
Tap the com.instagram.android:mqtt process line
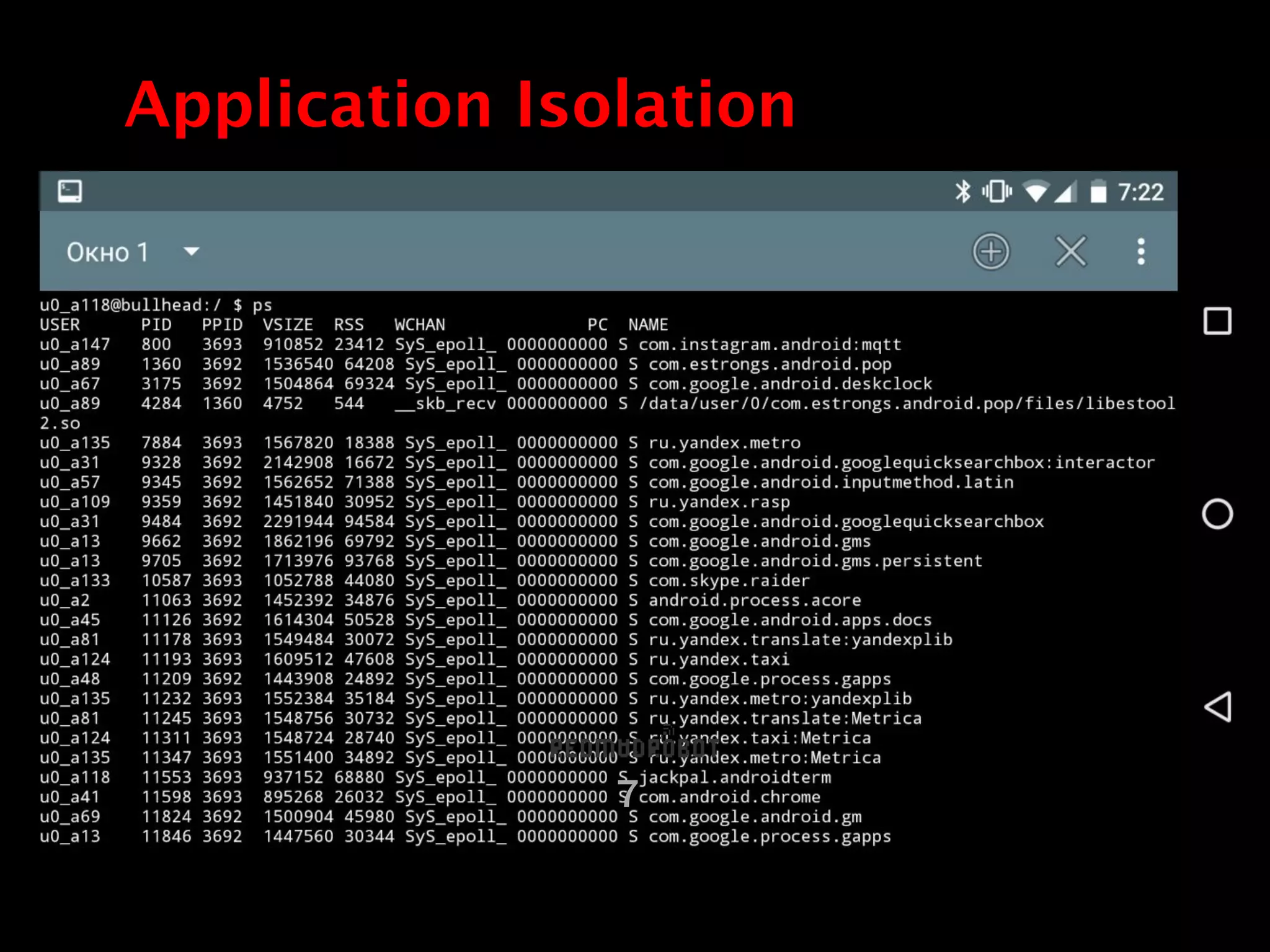pos(769,345)
